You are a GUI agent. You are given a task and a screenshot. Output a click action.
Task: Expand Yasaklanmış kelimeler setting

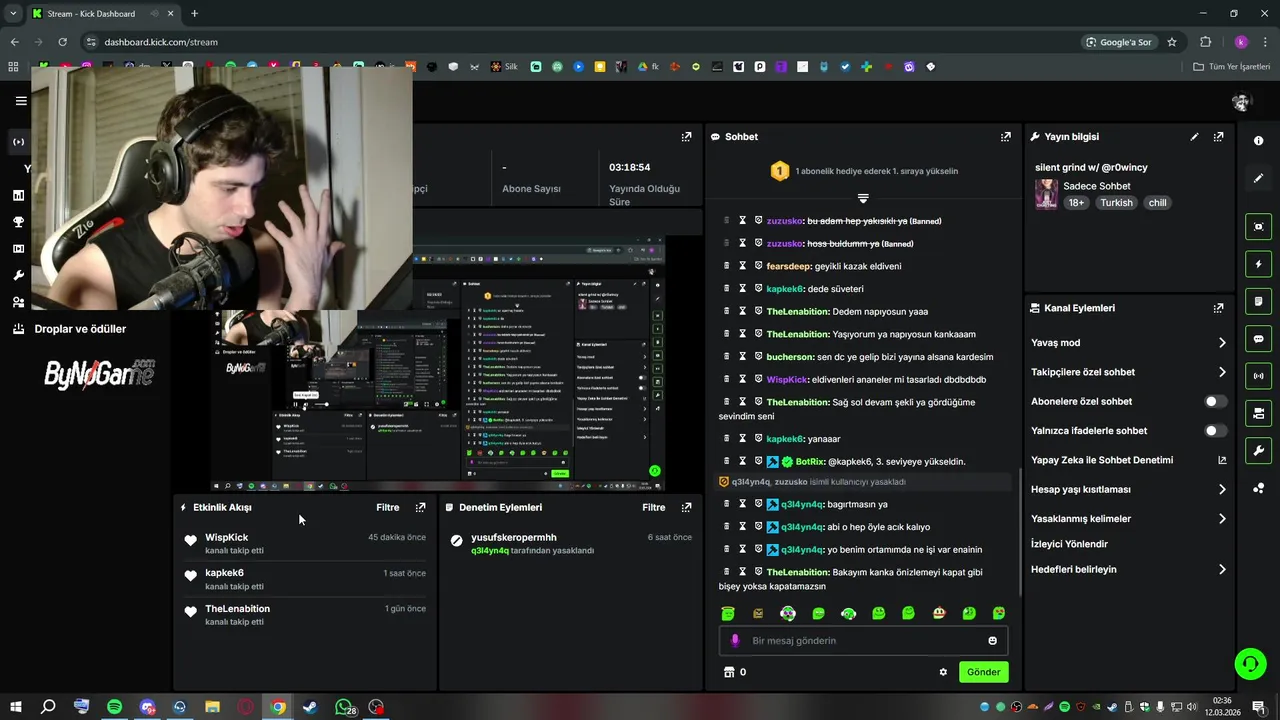[x=1128, y=519]
